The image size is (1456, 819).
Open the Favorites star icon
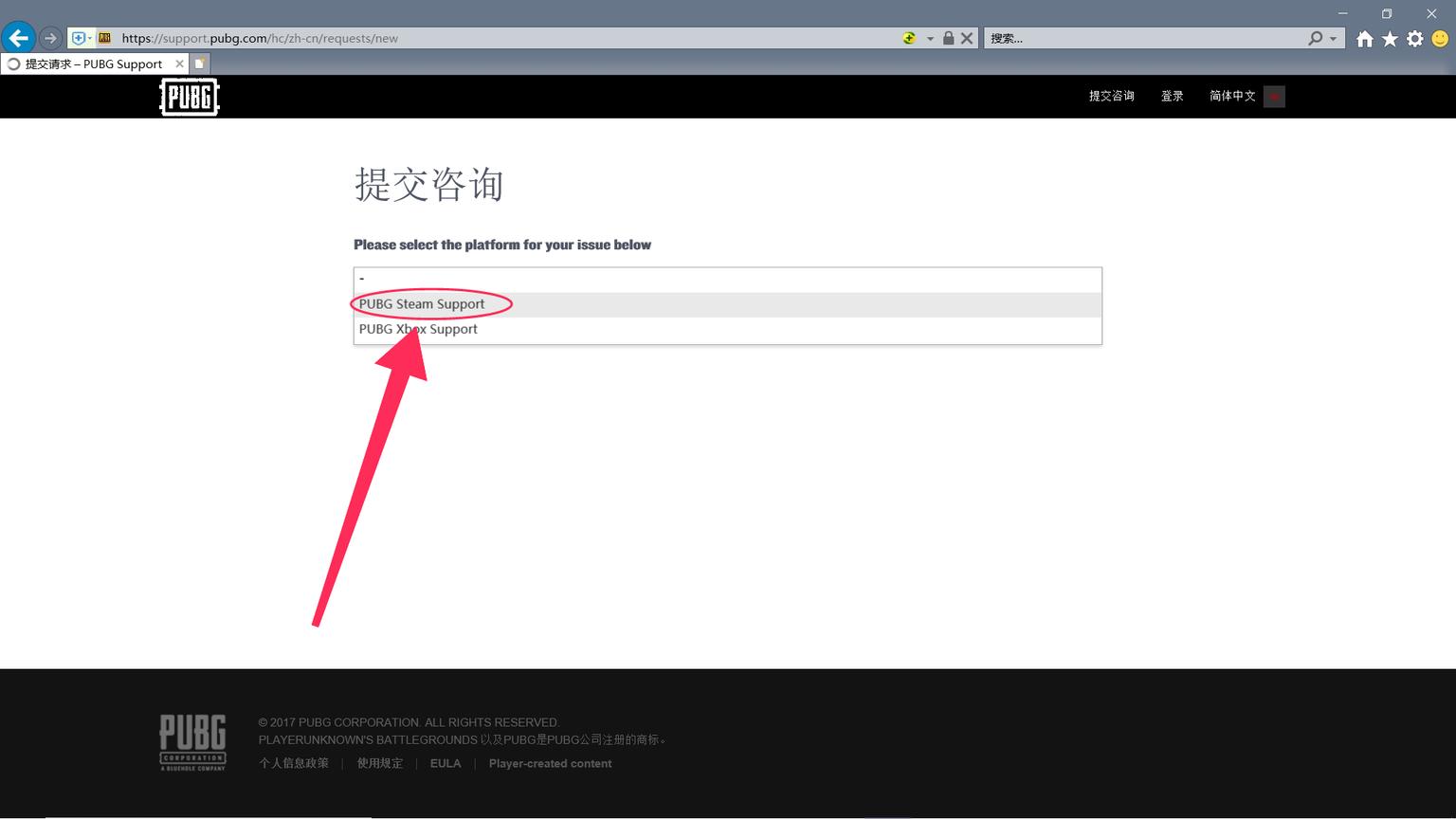coord(1388,38)
